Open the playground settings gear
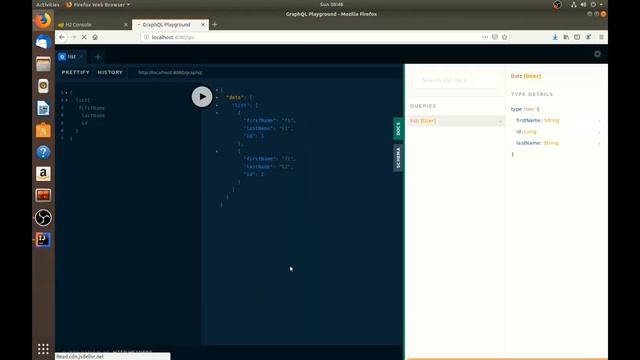The image size is (640, 360). click(x=597, y=54)
